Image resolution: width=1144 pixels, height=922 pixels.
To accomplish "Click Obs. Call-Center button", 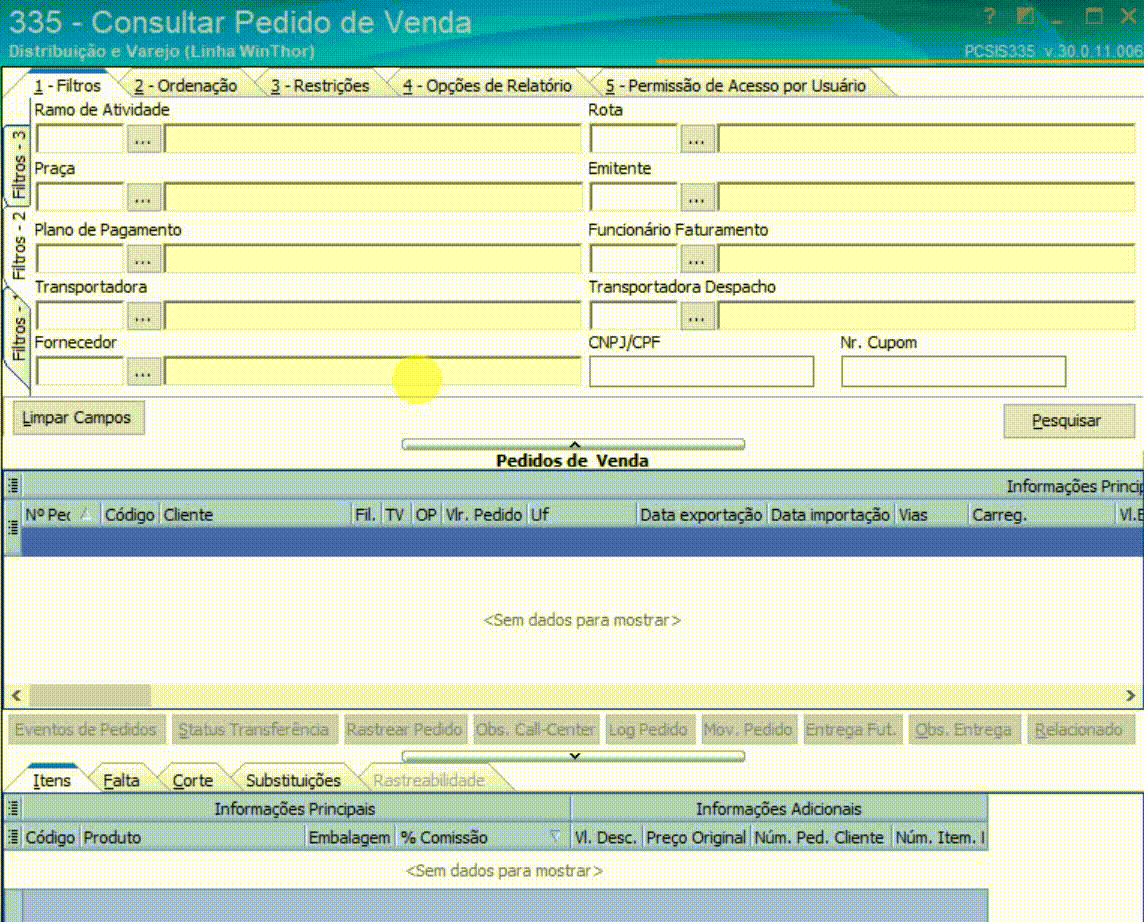I will [536, 729].
